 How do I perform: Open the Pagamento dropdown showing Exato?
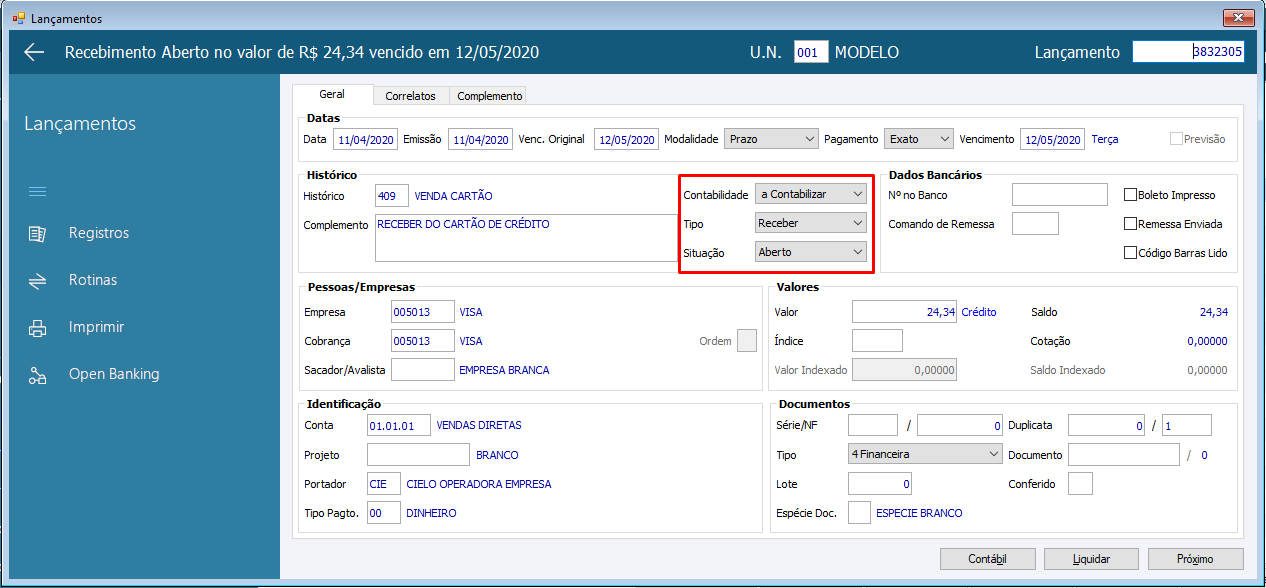click(919, 139)
